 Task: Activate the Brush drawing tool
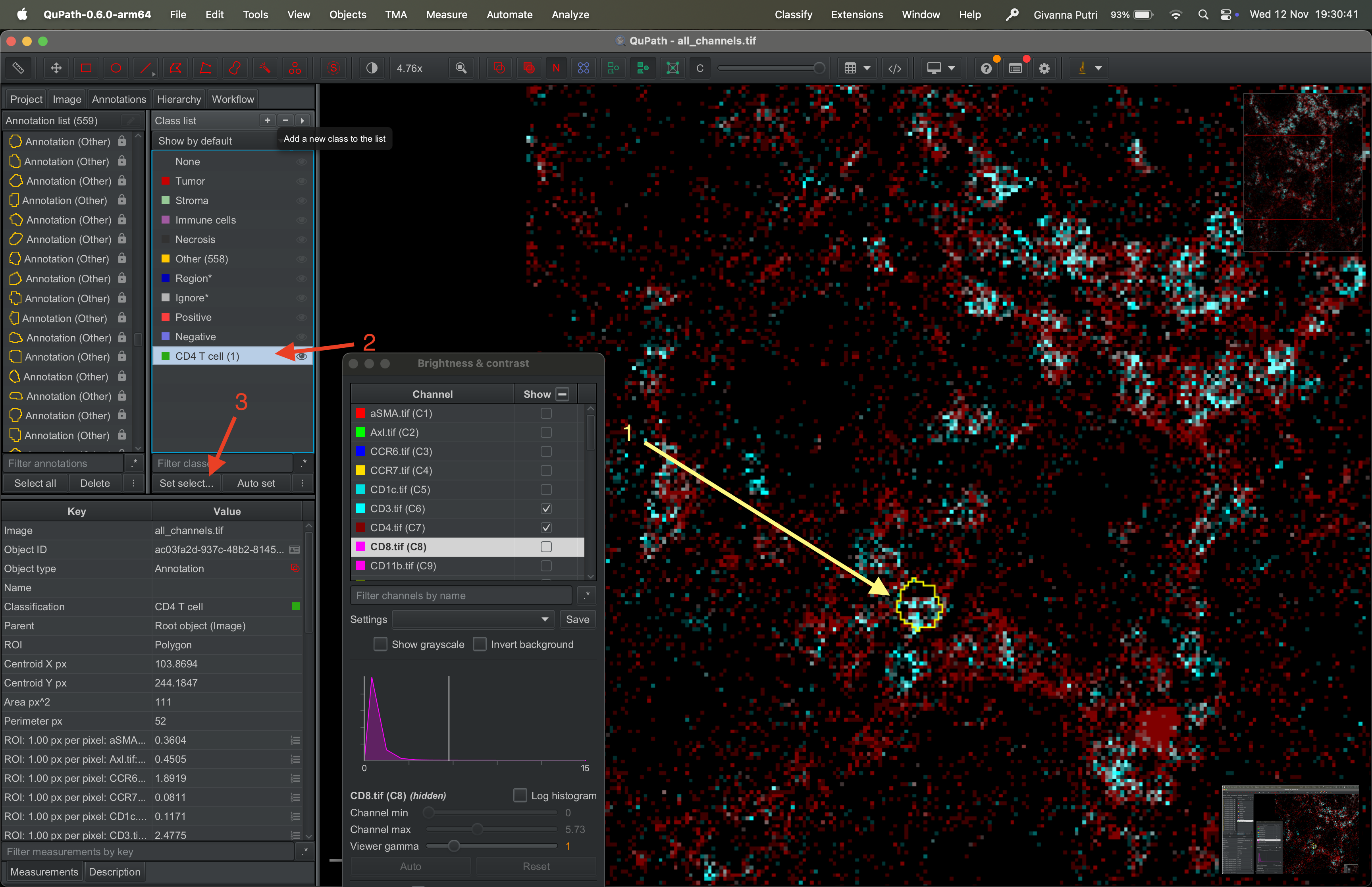point(235,68)
